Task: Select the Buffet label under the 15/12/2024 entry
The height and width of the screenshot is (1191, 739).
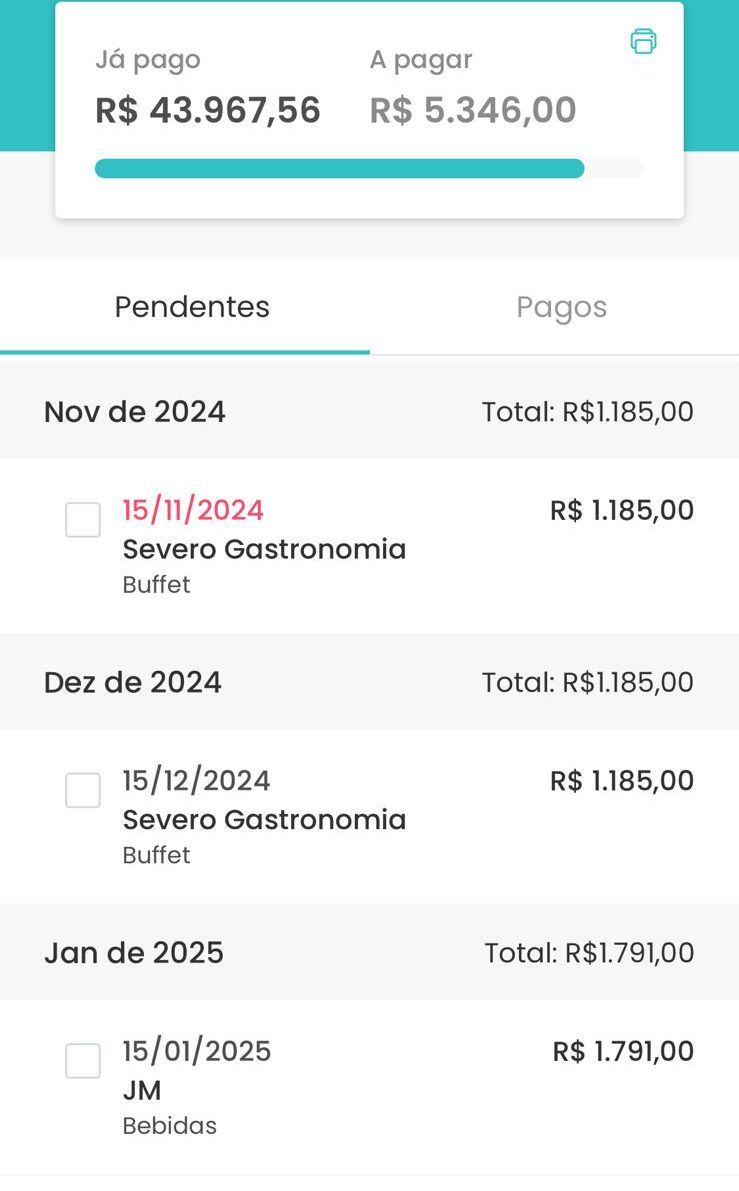Action: coord(156,855)
